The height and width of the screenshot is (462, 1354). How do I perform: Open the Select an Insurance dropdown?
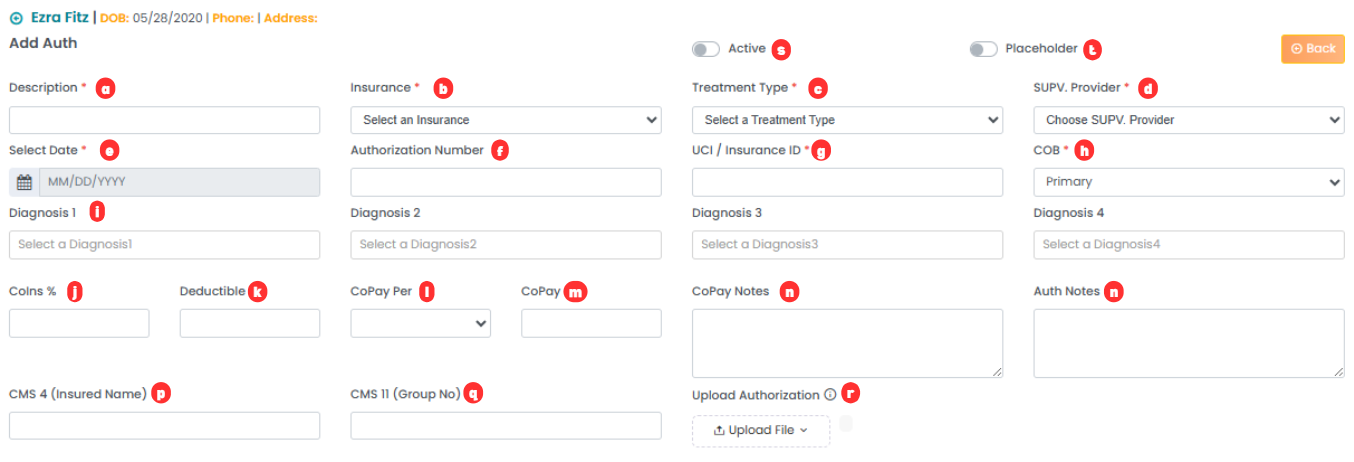coord(505,120)
